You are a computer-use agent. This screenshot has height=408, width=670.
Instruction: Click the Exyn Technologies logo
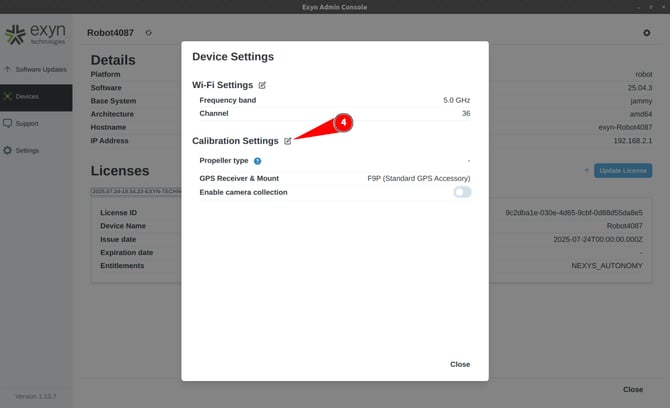(36, 36)
